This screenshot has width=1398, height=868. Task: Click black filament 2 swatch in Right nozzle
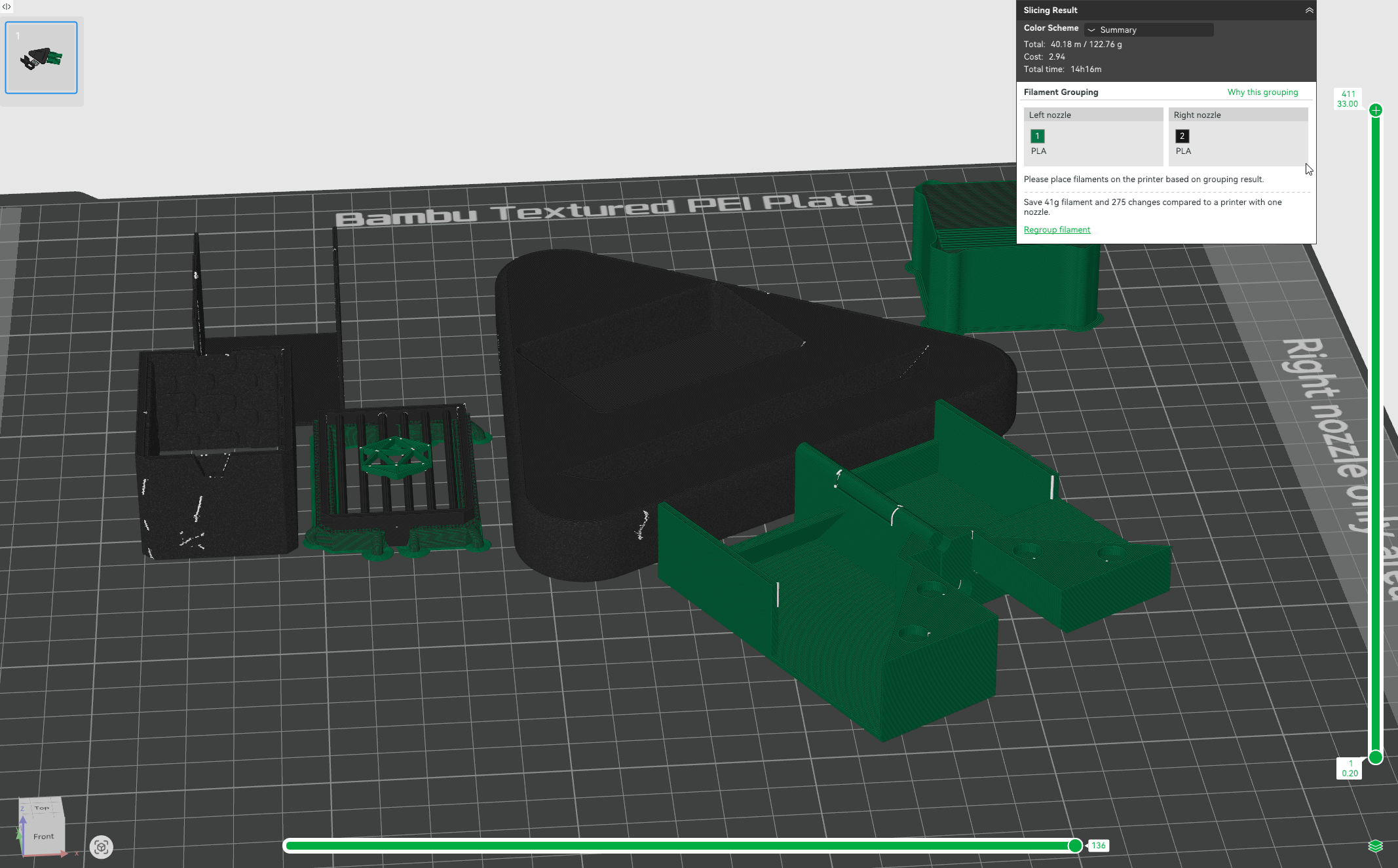(x=1182, y=136)
